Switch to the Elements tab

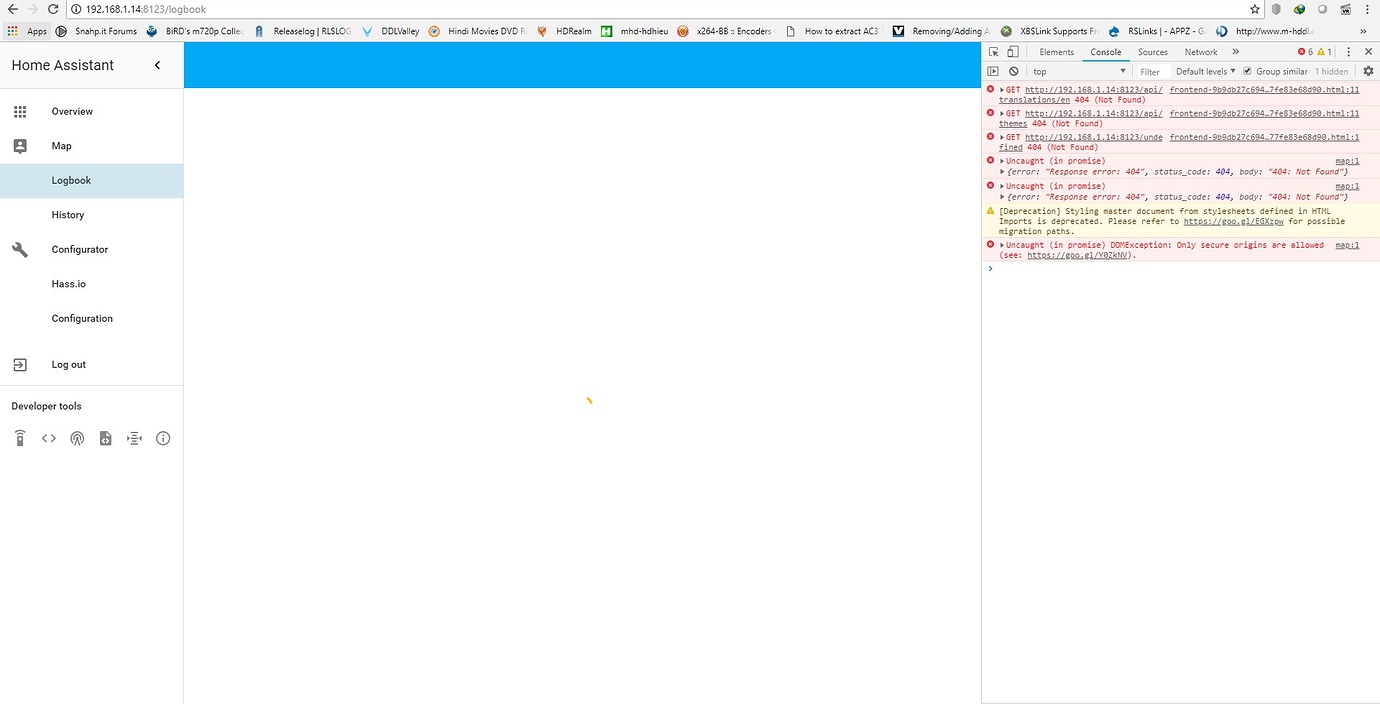pos(1056,51)
